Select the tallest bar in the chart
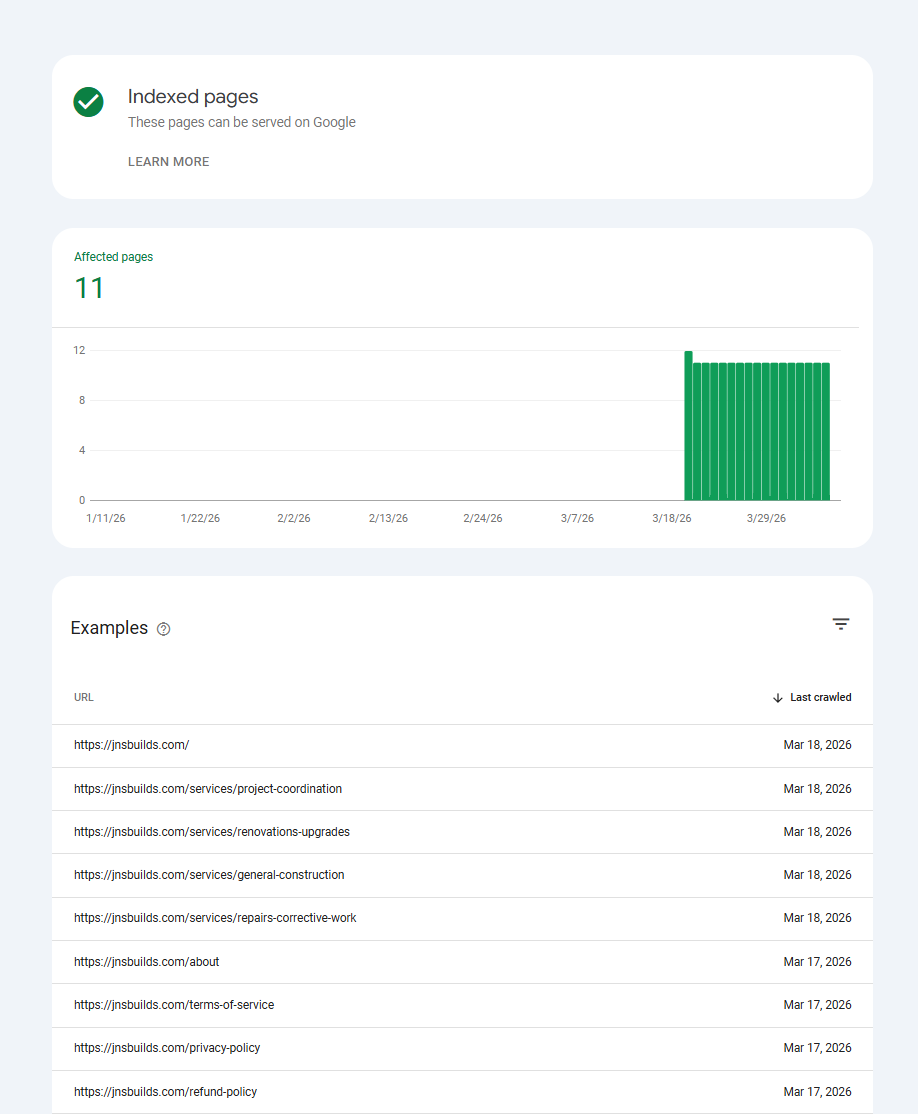Screen dimensions: 918x1114 click(x=688, y=425)
